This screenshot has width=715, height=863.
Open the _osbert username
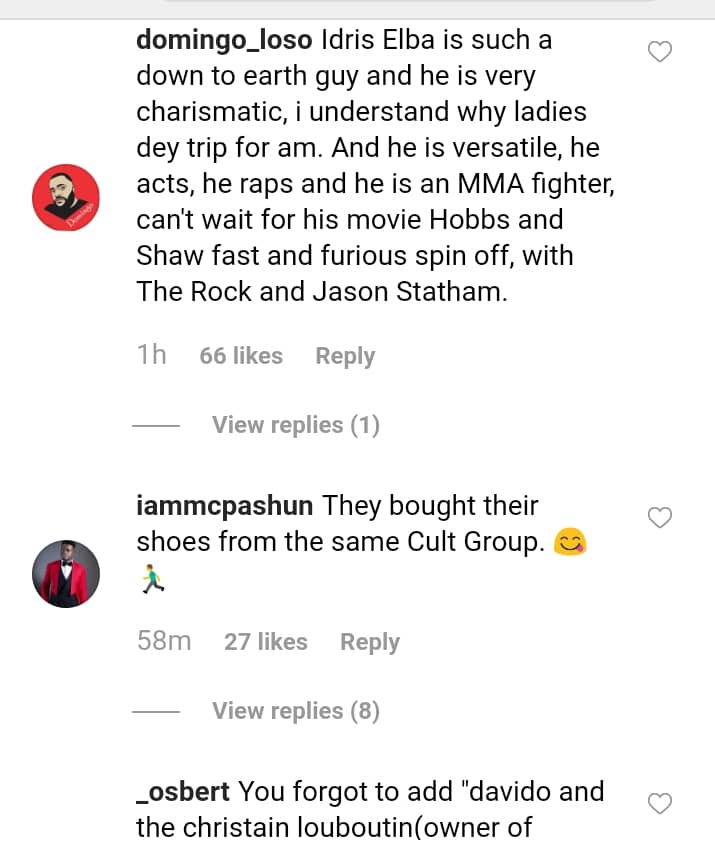coord(183,791)
